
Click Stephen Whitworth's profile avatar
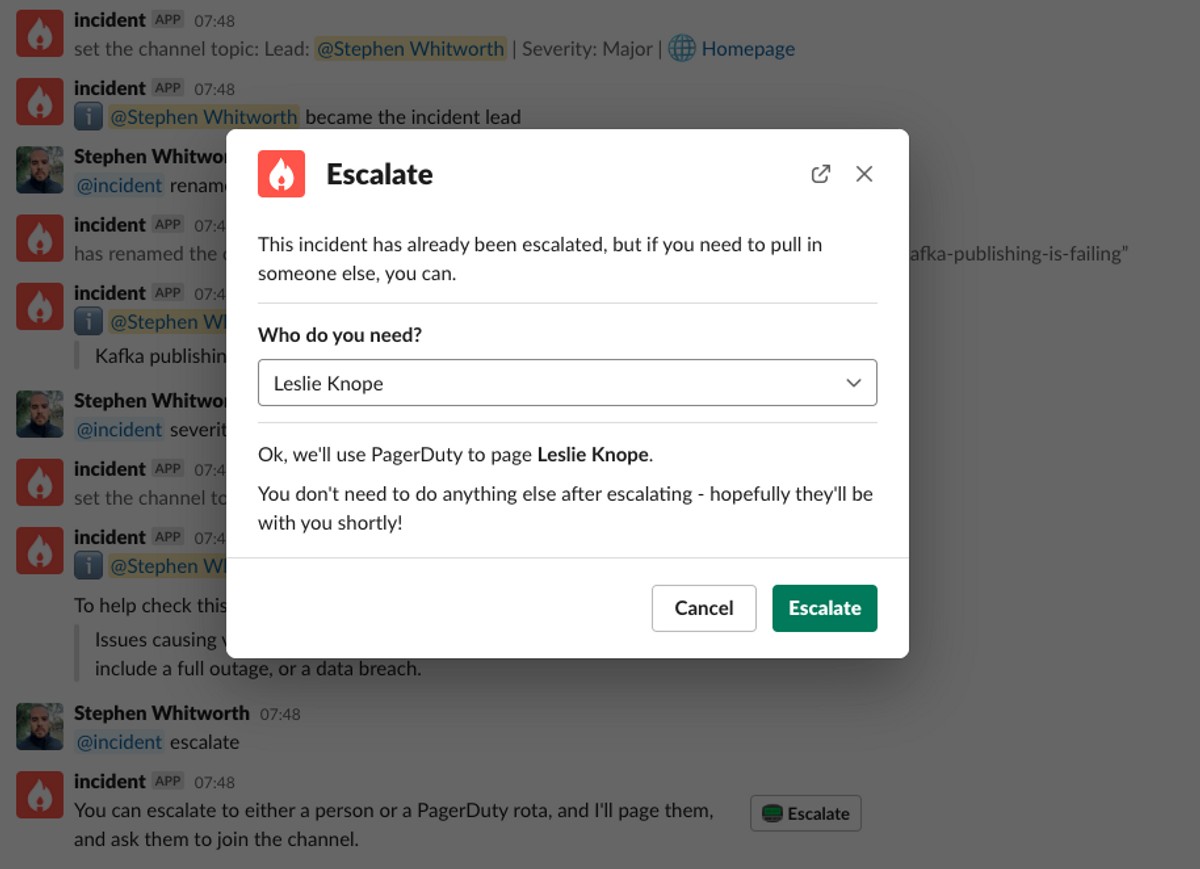point(38,726)
